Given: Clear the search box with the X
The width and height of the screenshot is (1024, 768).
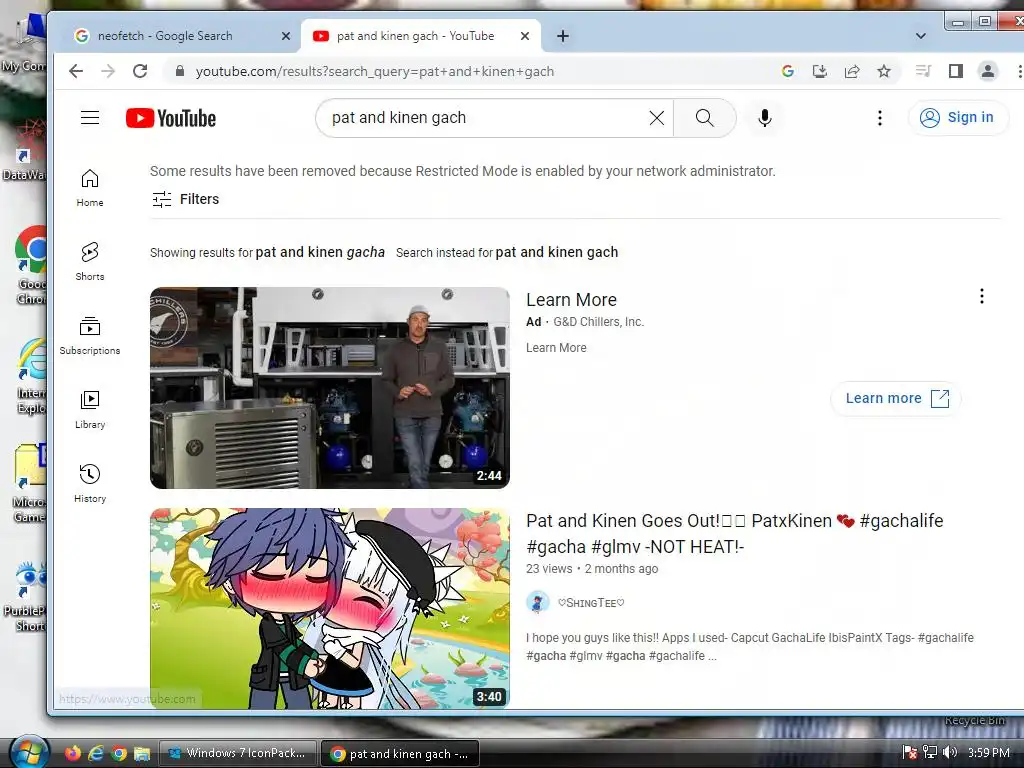Looking at the screenshot, I should click(x=657, y=118).
